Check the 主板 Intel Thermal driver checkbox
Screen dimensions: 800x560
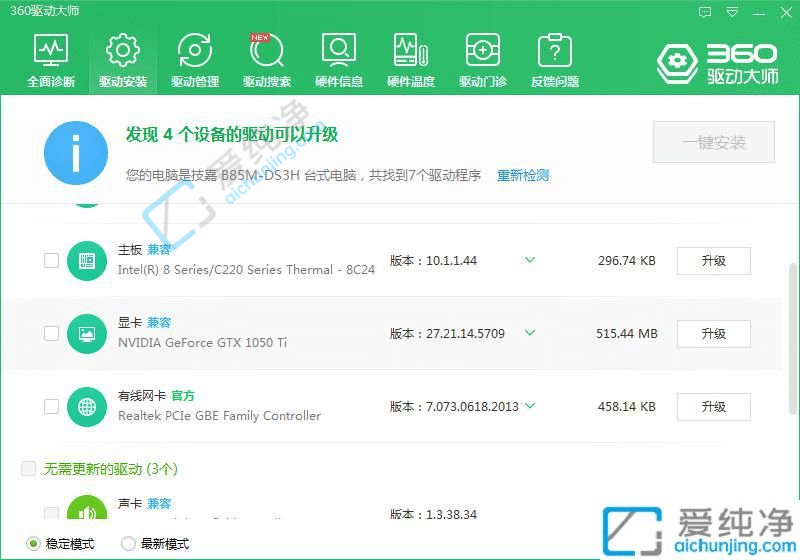[x=51, y=261]
